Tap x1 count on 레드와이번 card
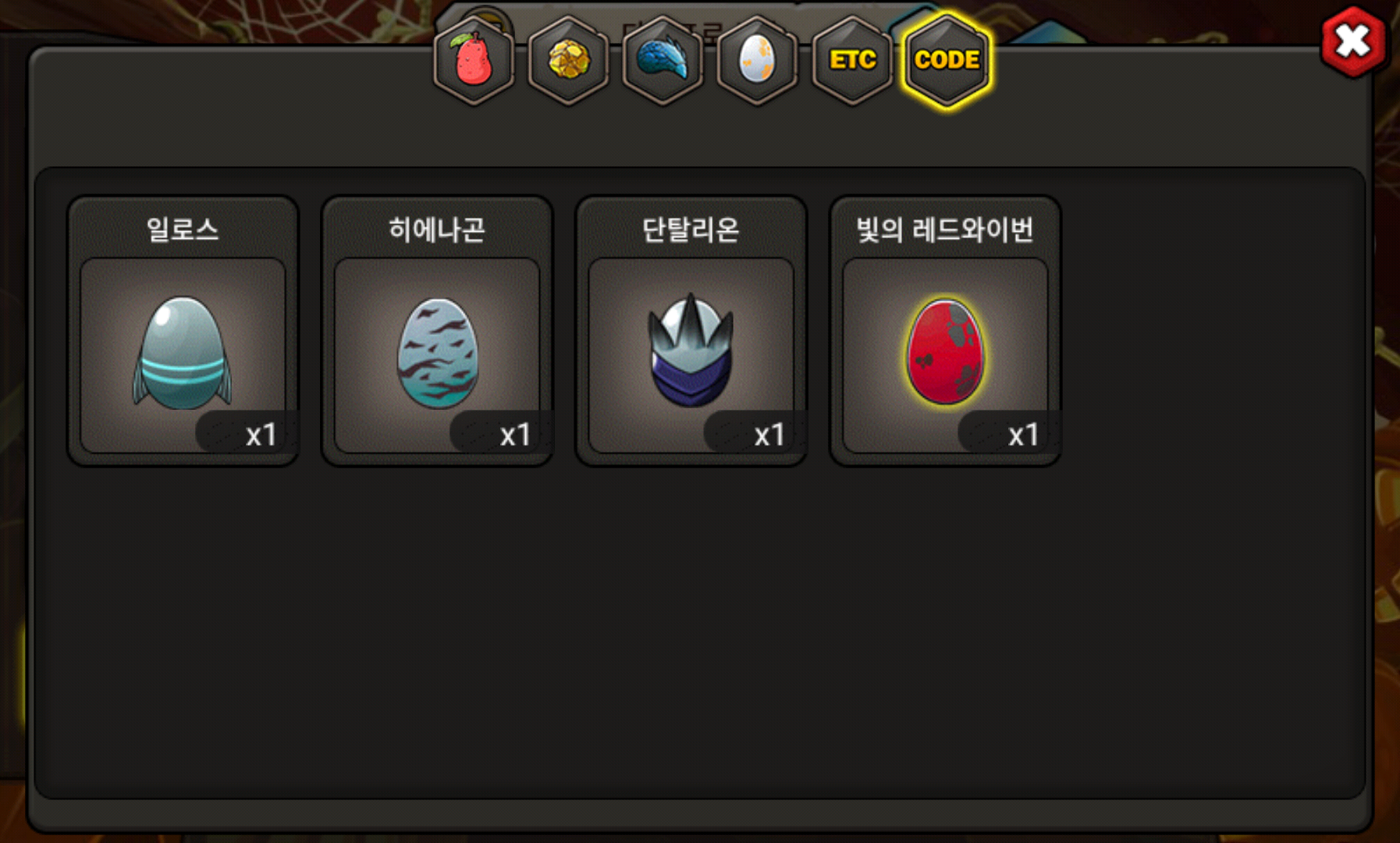 [1023, 435]
